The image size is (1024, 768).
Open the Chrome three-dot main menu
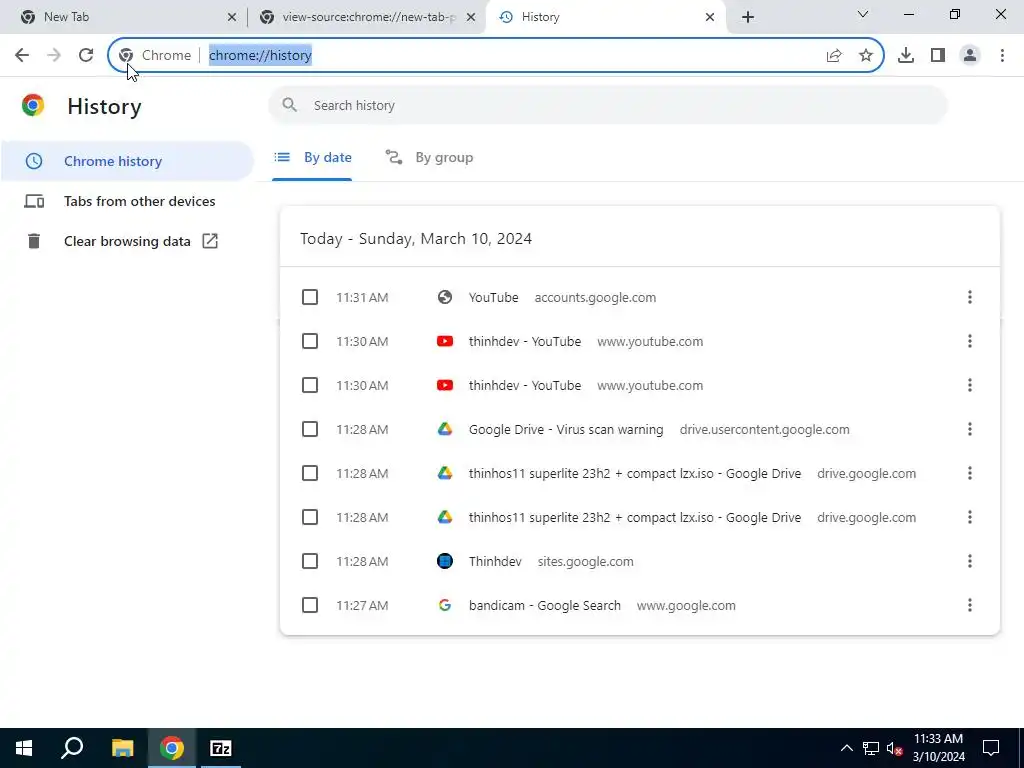(1002, 56)
